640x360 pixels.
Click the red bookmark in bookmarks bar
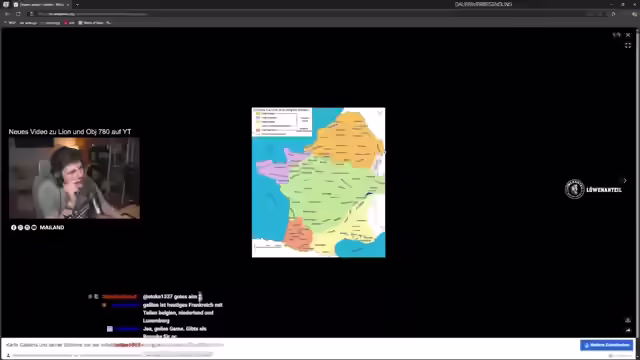tap(69, 23)
